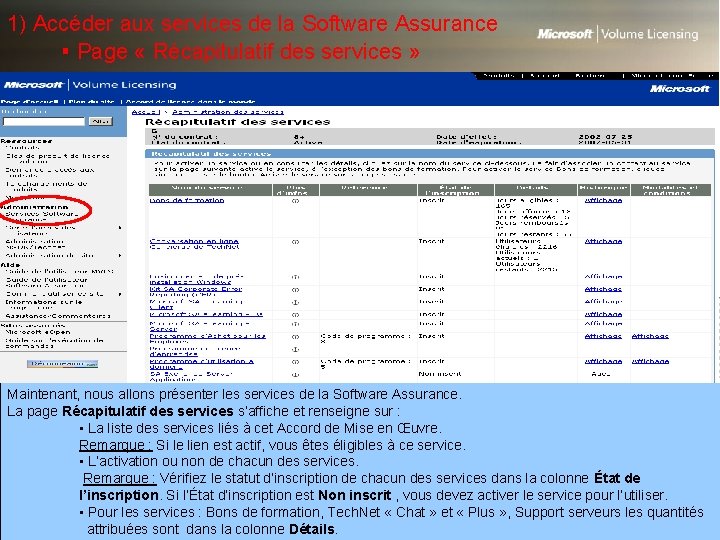Click the Plus d'infos column header
The height and width of the screenshot is (540, 720).
tap(296, 190)
